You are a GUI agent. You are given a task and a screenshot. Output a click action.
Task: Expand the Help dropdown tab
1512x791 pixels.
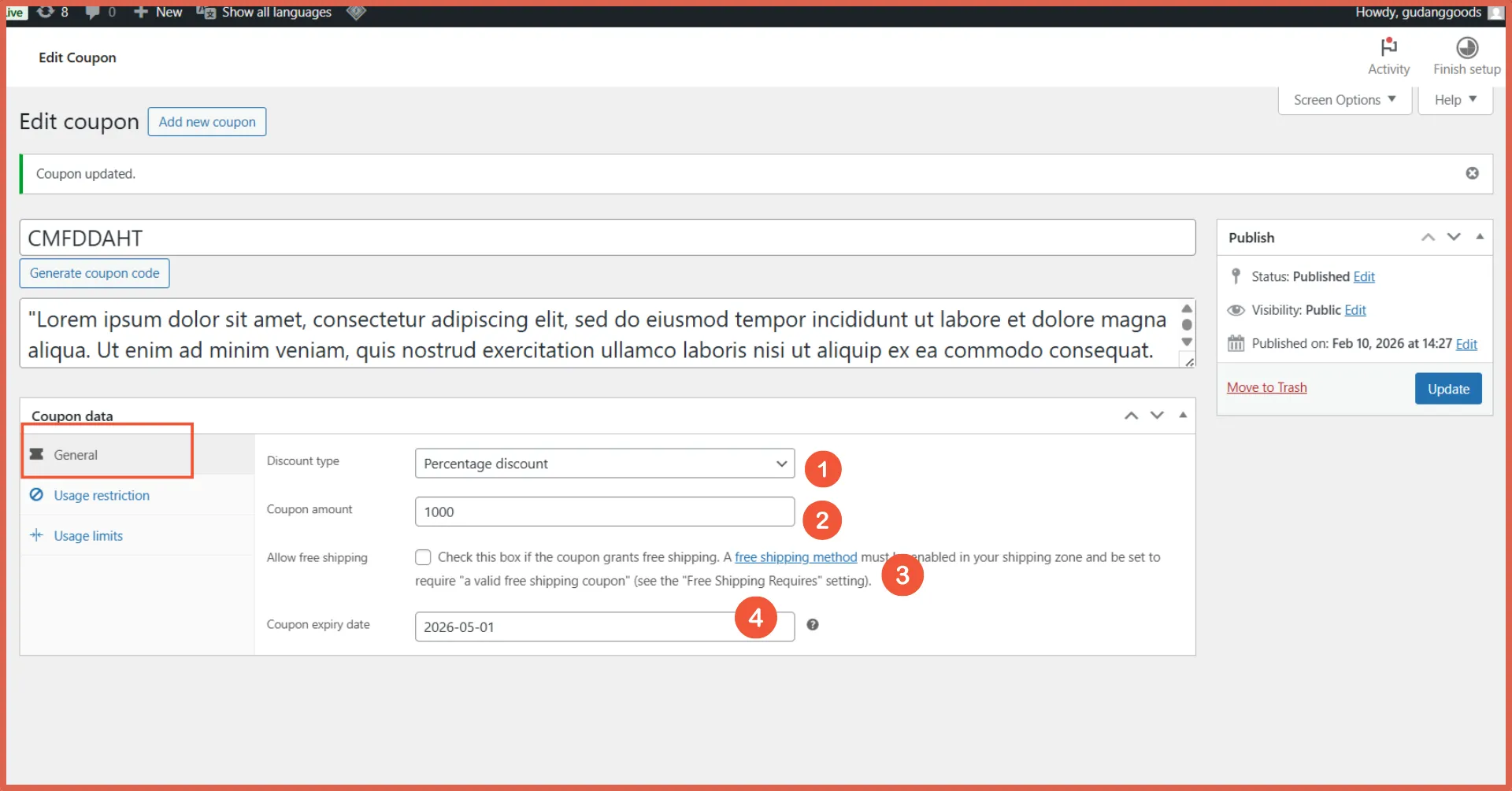click(1455, 100)
